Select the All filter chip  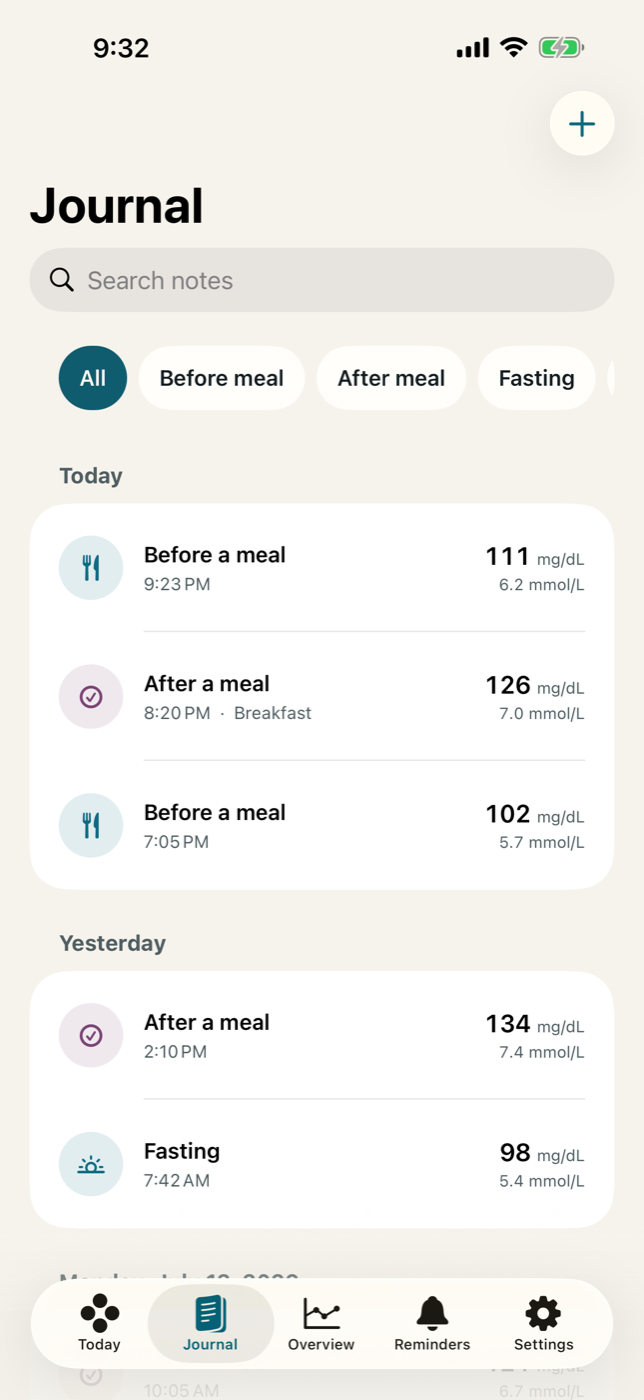click(93, 378)
